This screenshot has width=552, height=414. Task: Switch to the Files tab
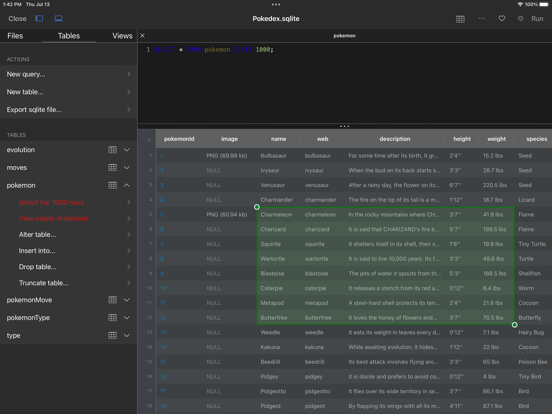coord(15,36)
